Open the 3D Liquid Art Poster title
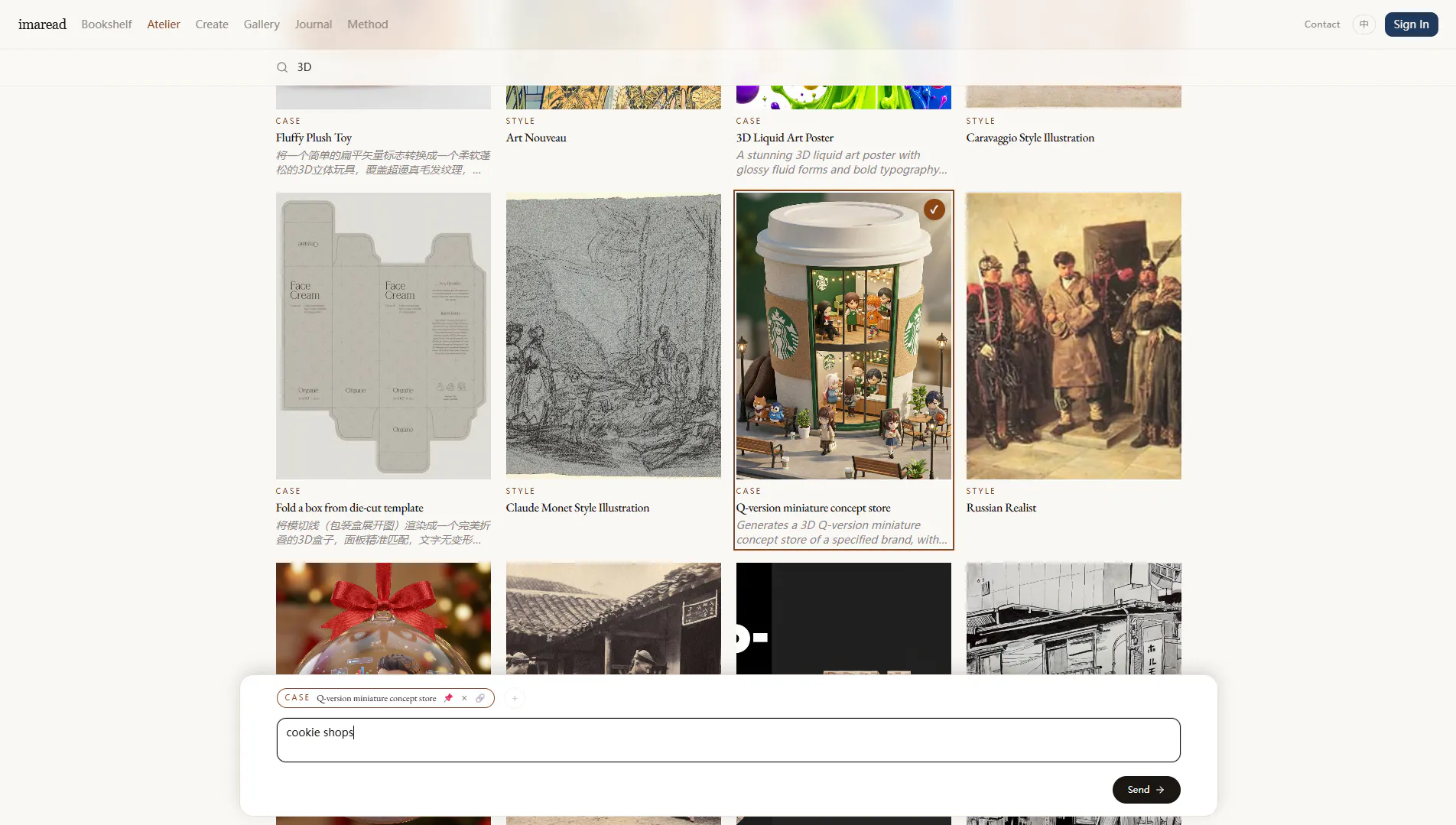The width and height of the screenshot is (1456, 825). (x=785, y=138)
